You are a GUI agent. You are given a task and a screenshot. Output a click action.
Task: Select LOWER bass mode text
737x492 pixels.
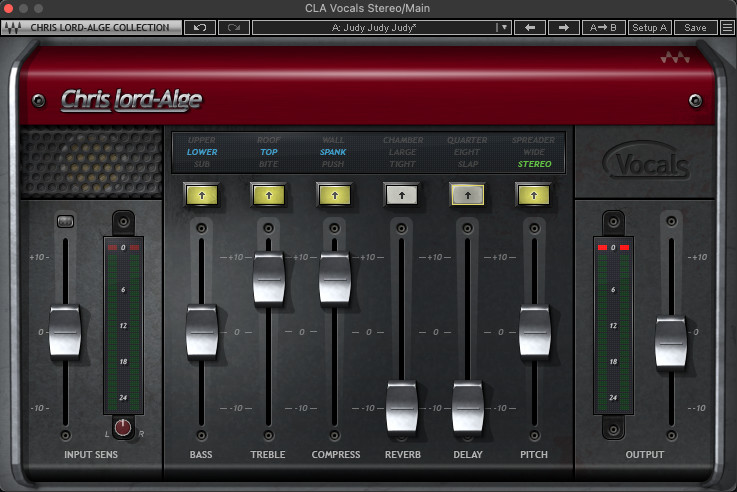(202, 152)
